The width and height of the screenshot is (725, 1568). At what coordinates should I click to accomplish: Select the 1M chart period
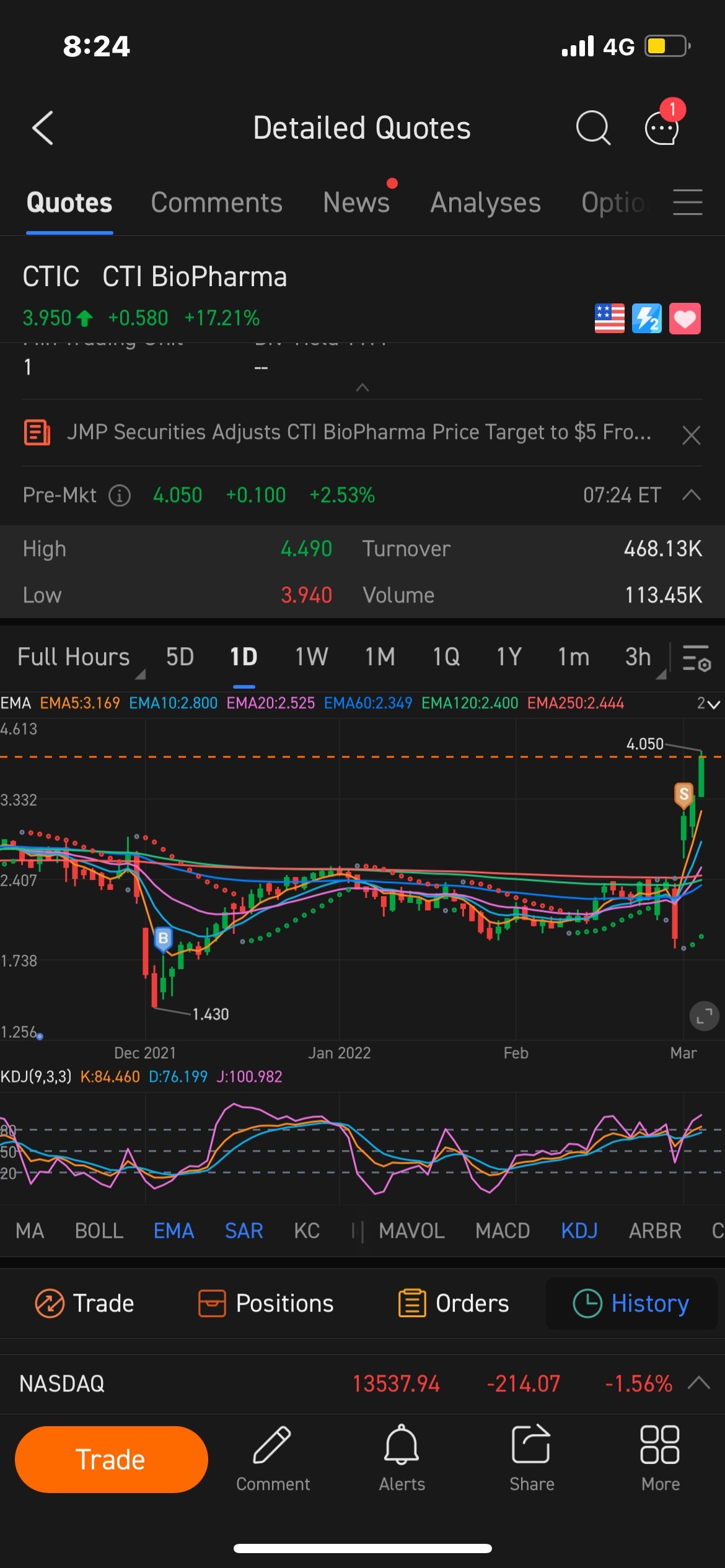coord(379,657)
